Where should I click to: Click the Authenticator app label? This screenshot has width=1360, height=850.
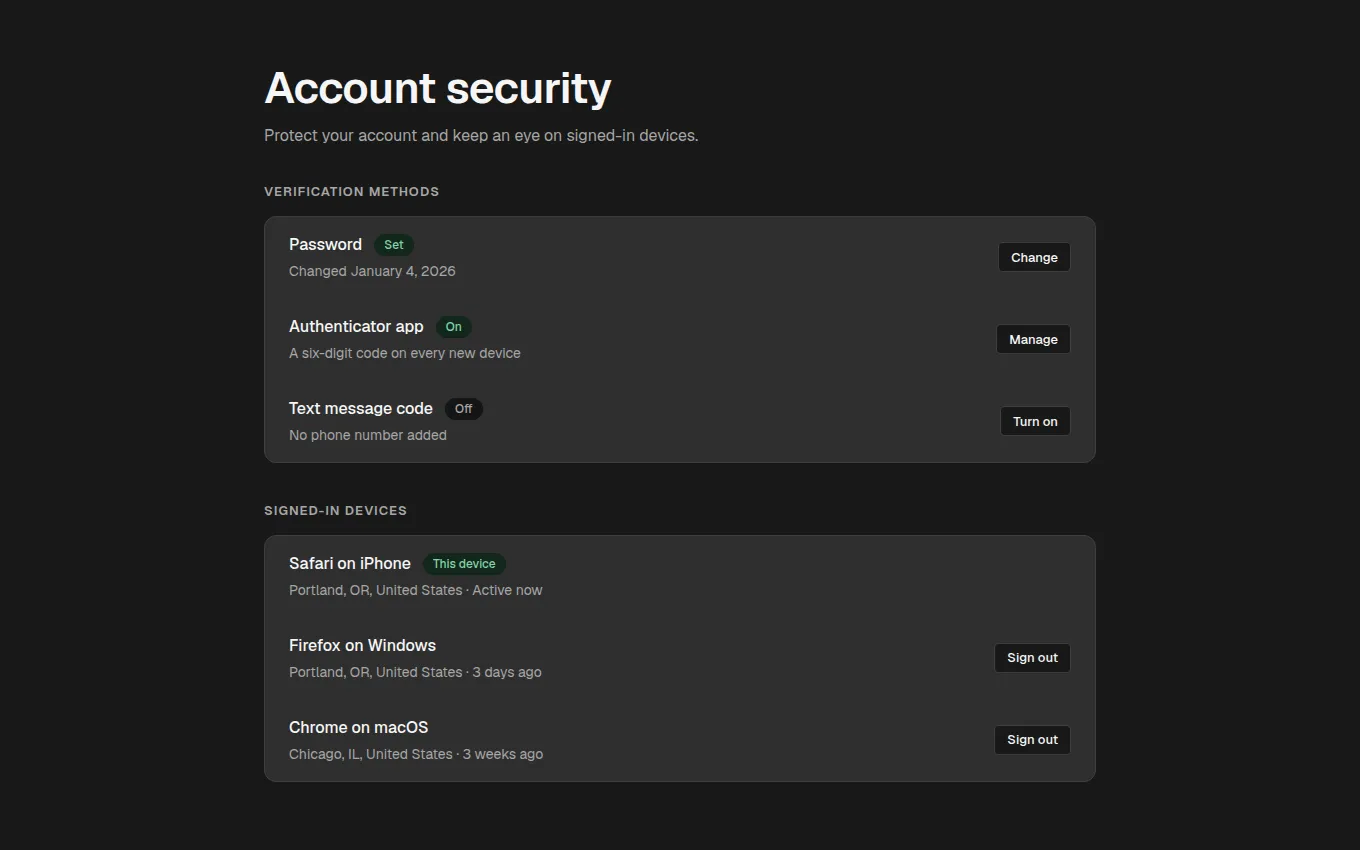coord(356,326)
